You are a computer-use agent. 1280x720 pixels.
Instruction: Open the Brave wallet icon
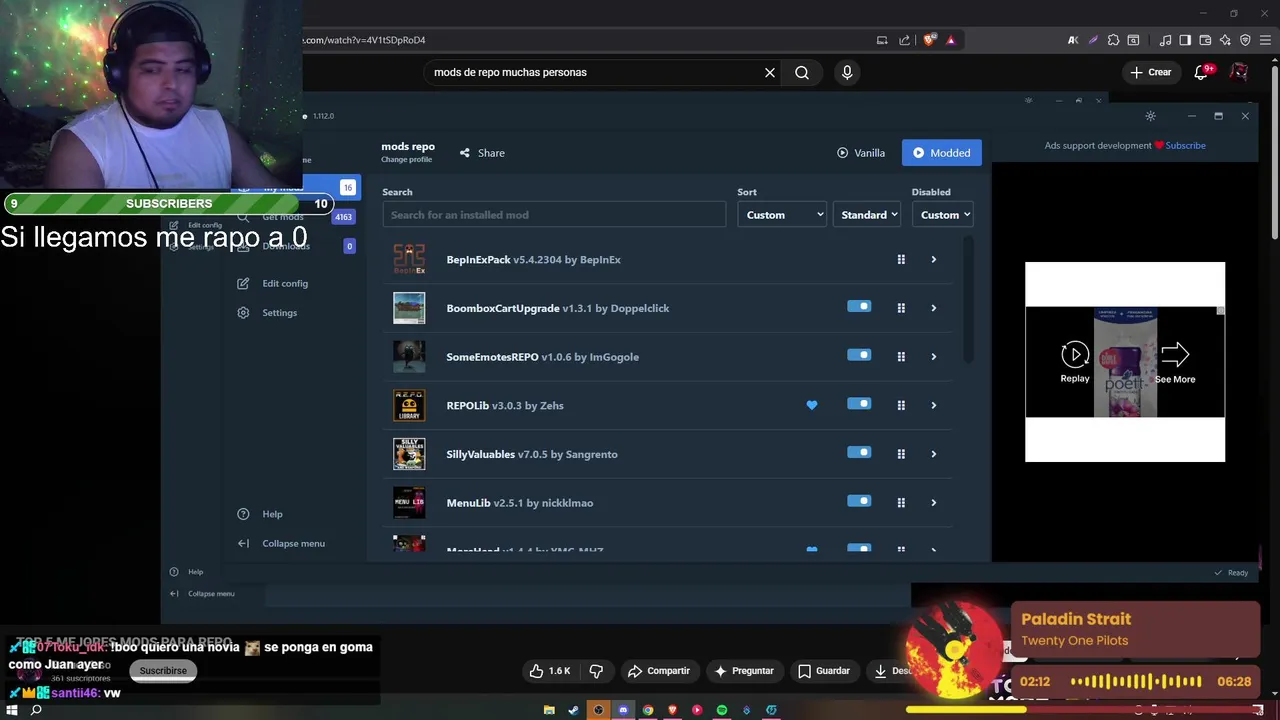pos(1205,40)
